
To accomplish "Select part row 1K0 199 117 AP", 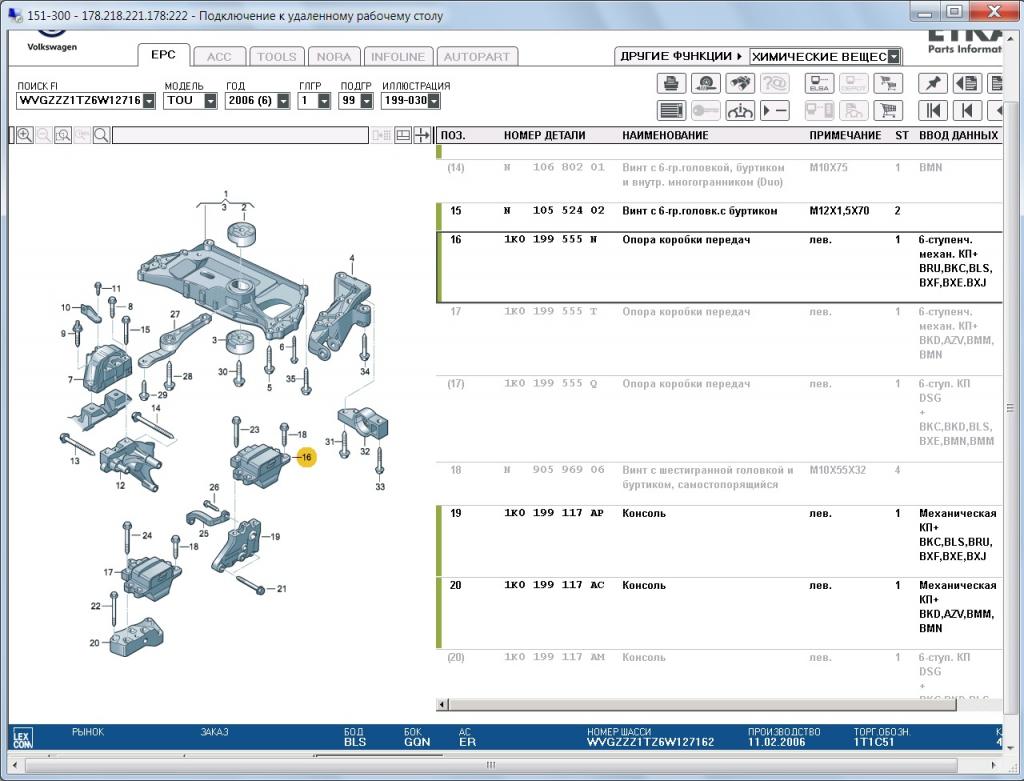I will (720, 541).
